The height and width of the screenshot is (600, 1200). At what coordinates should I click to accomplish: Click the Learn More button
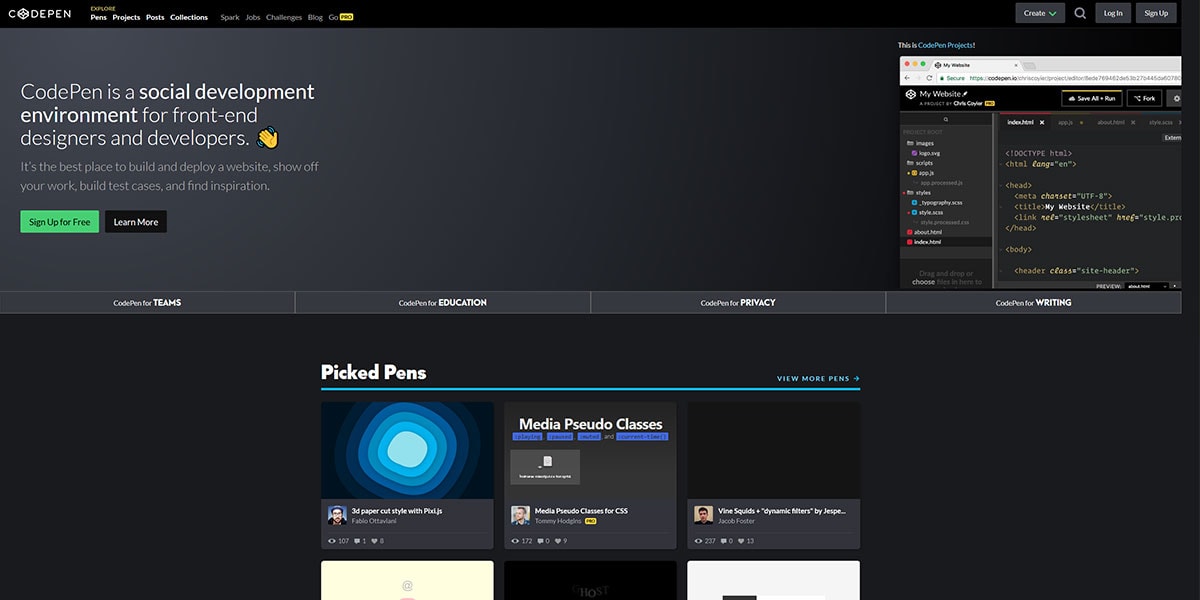(x=135, y=222)
